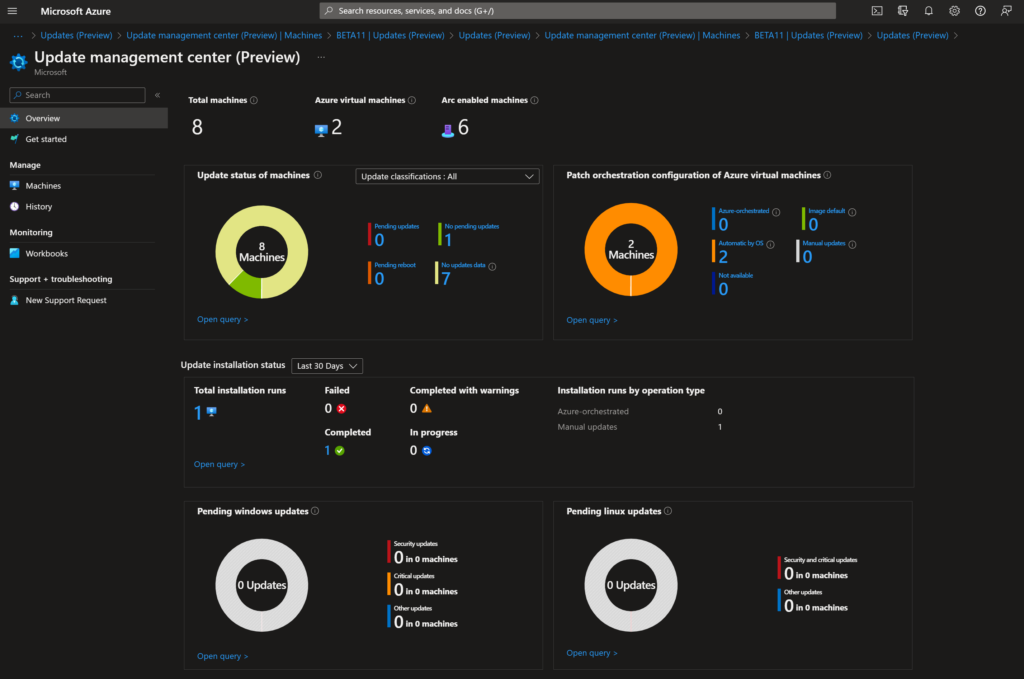Click the blue In progress sync icon

(427, 450)
